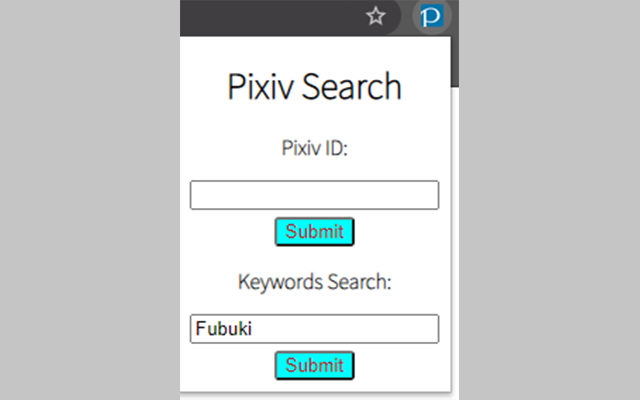Open the Pixiv extension toolbar icon
Viewport: 640px width, 400px height.
(x=432, y=17)
